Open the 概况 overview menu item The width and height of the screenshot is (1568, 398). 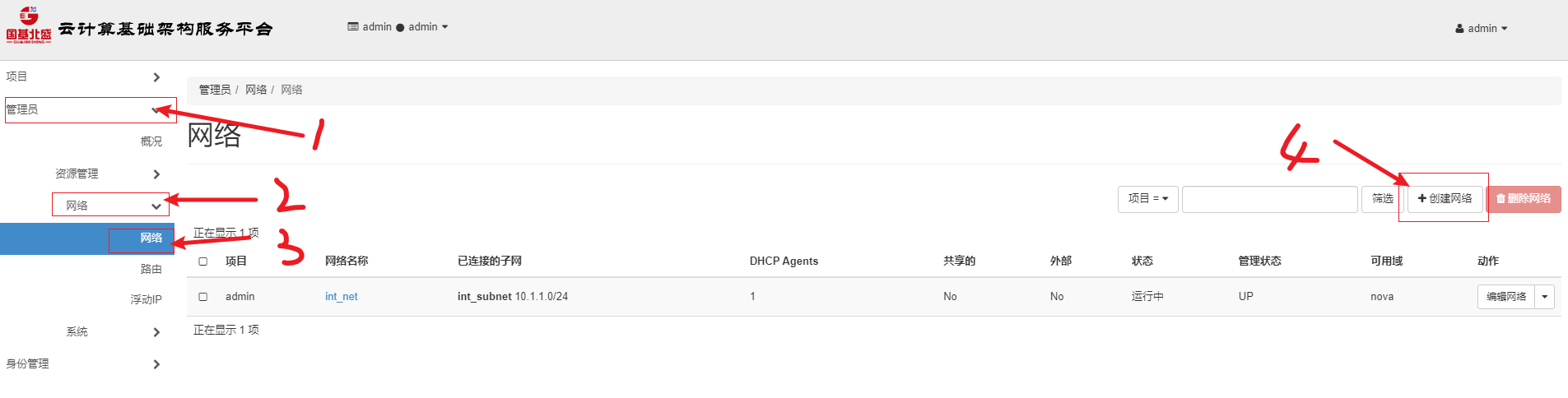tap(151, 141)
